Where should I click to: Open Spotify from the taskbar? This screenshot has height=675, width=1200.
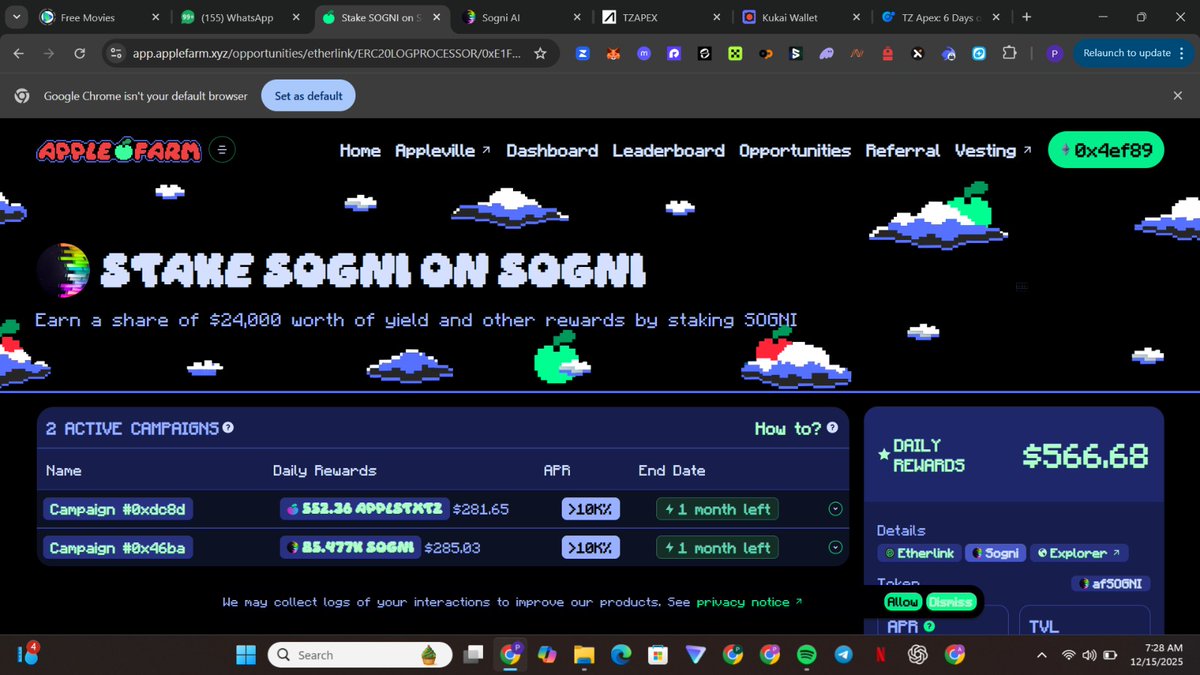click(806, 654)
